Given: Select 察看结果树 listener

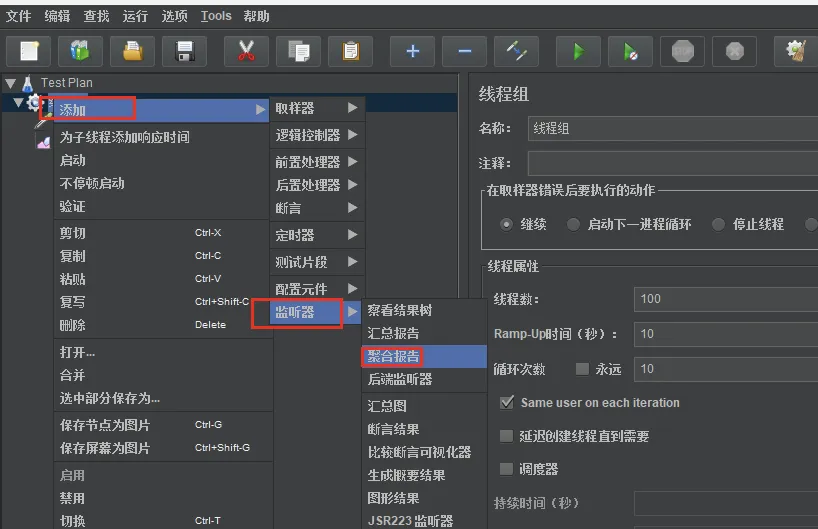Looking at the screenshot, I should pyautogui.click(x=425, y=310).
